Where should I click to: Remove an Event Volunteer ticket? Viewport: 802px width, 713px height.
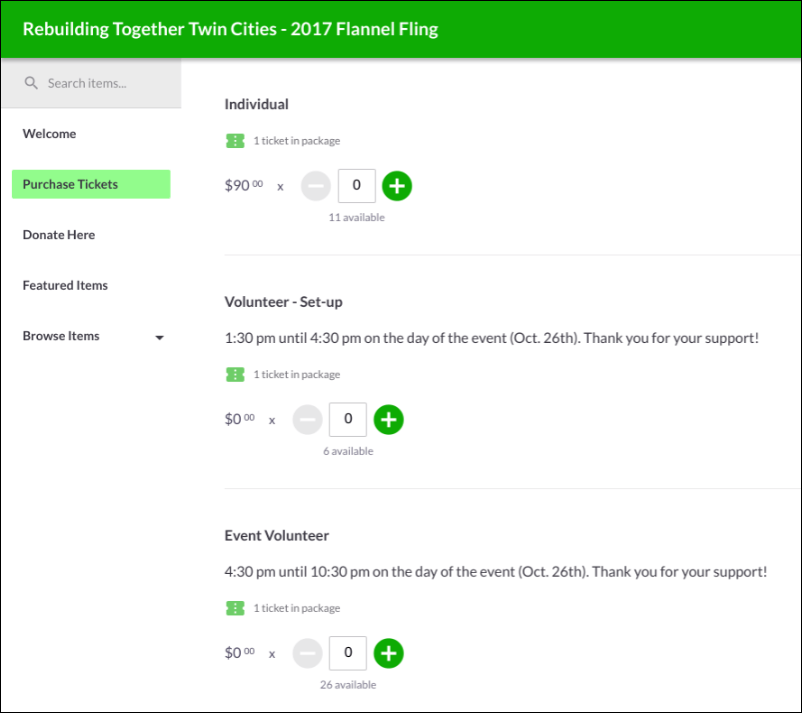point(307,653)
